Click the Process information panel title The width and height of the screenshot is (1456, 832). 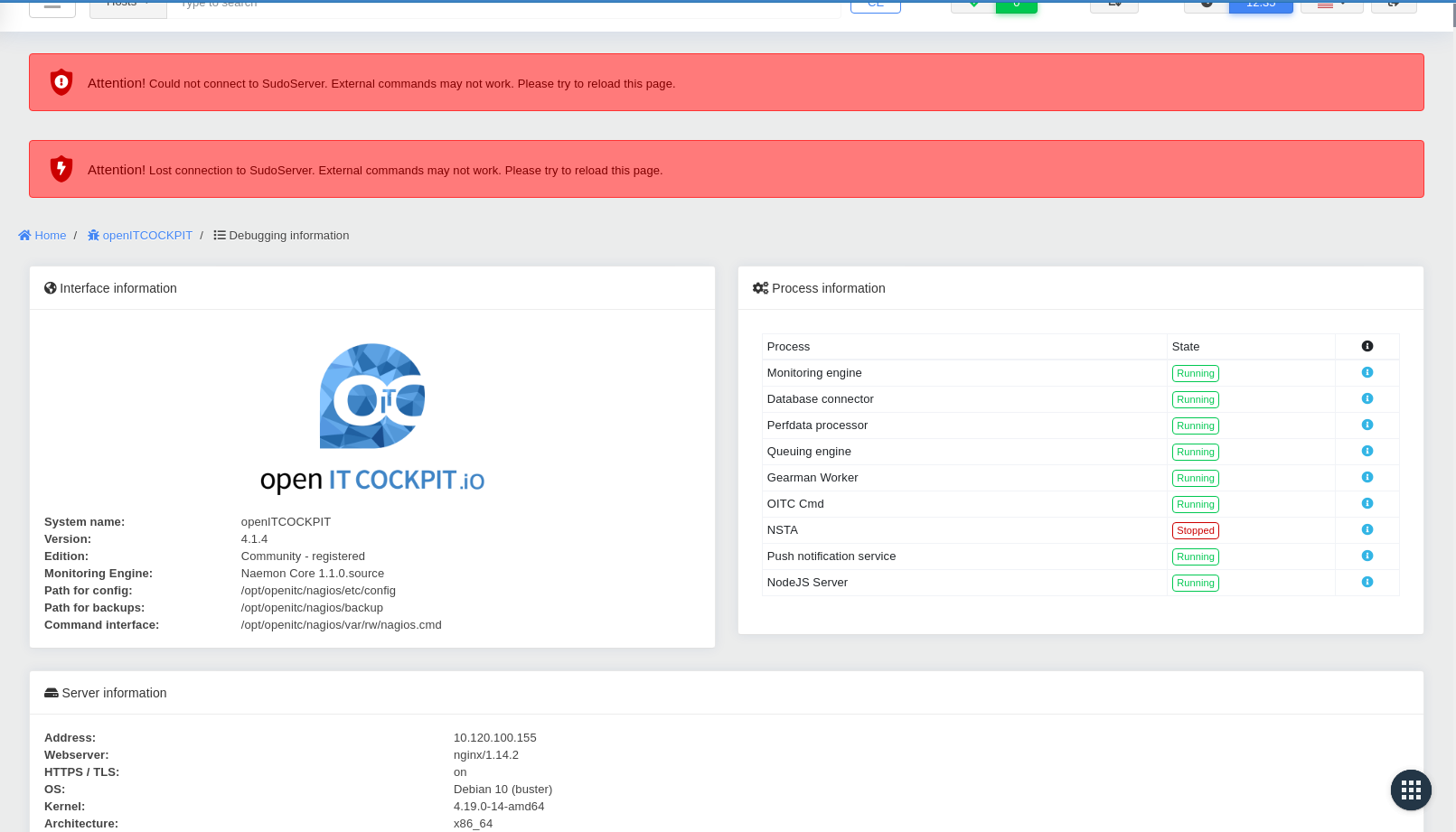click(x=819, y=288)
